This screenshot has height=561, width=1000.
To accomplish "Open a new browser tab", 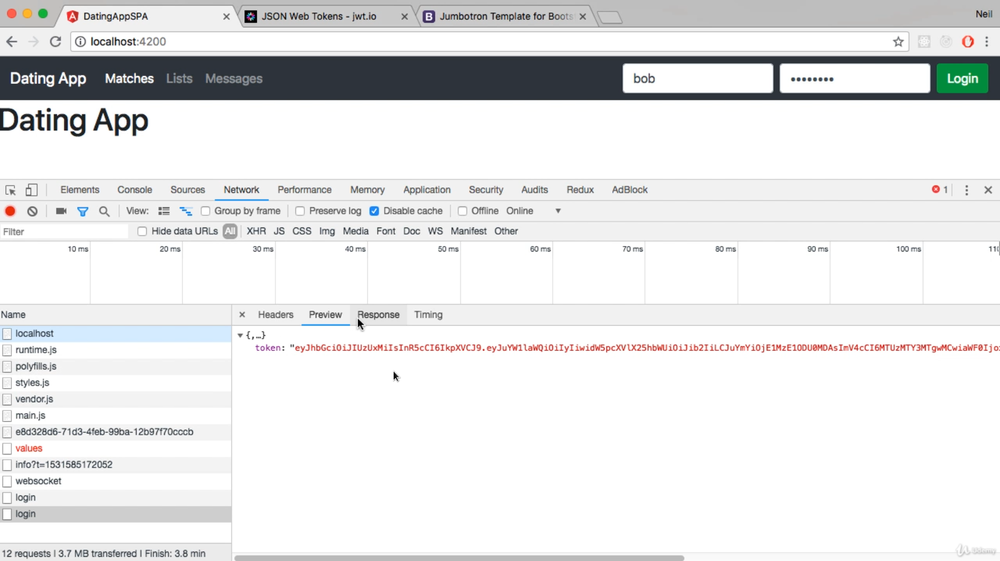I will point(610,17).
